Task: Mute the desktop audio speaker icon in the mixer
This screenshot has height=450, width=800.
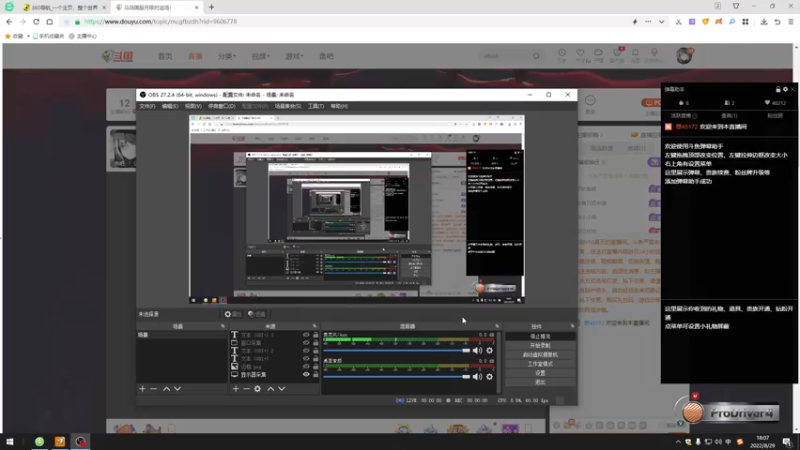Action: [477, 377]
